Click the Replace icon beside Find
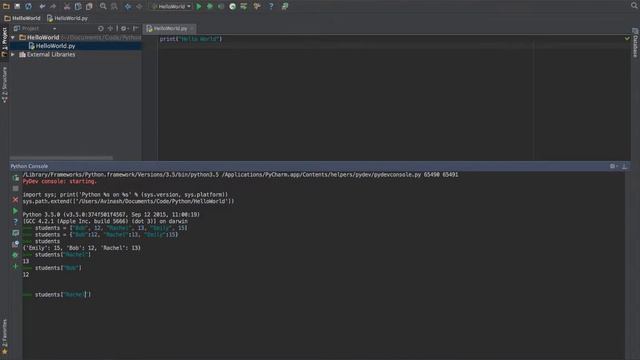 [x=114, y=6]
